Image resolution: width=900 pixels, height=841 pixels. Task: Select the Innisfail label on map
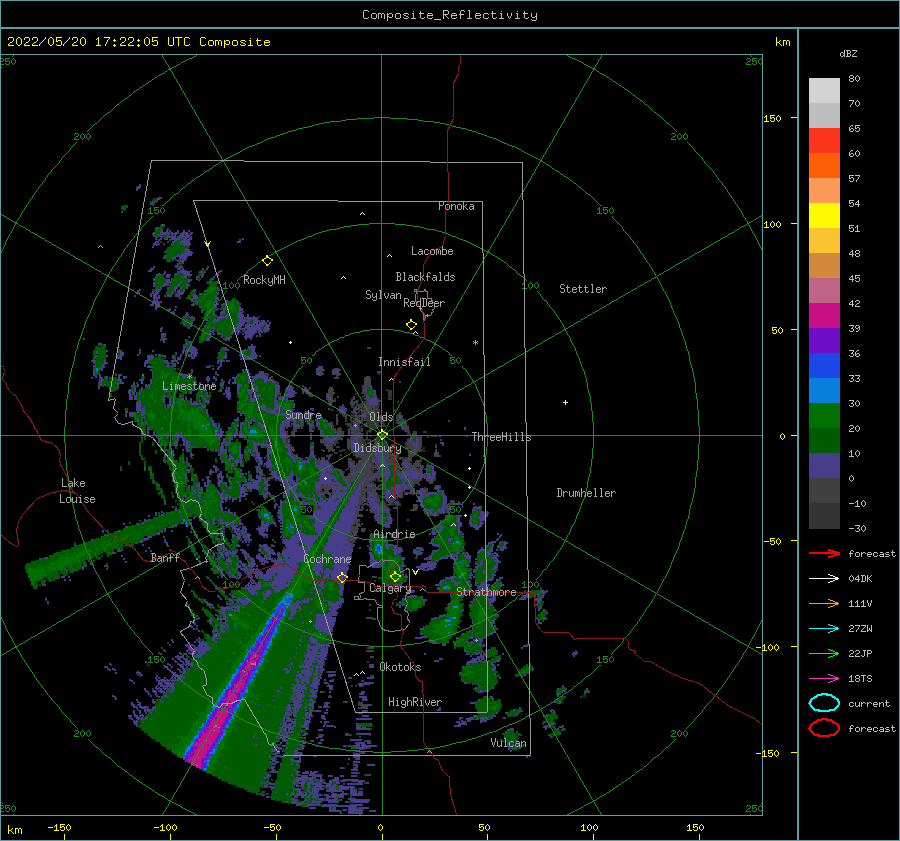pos(404,362)
